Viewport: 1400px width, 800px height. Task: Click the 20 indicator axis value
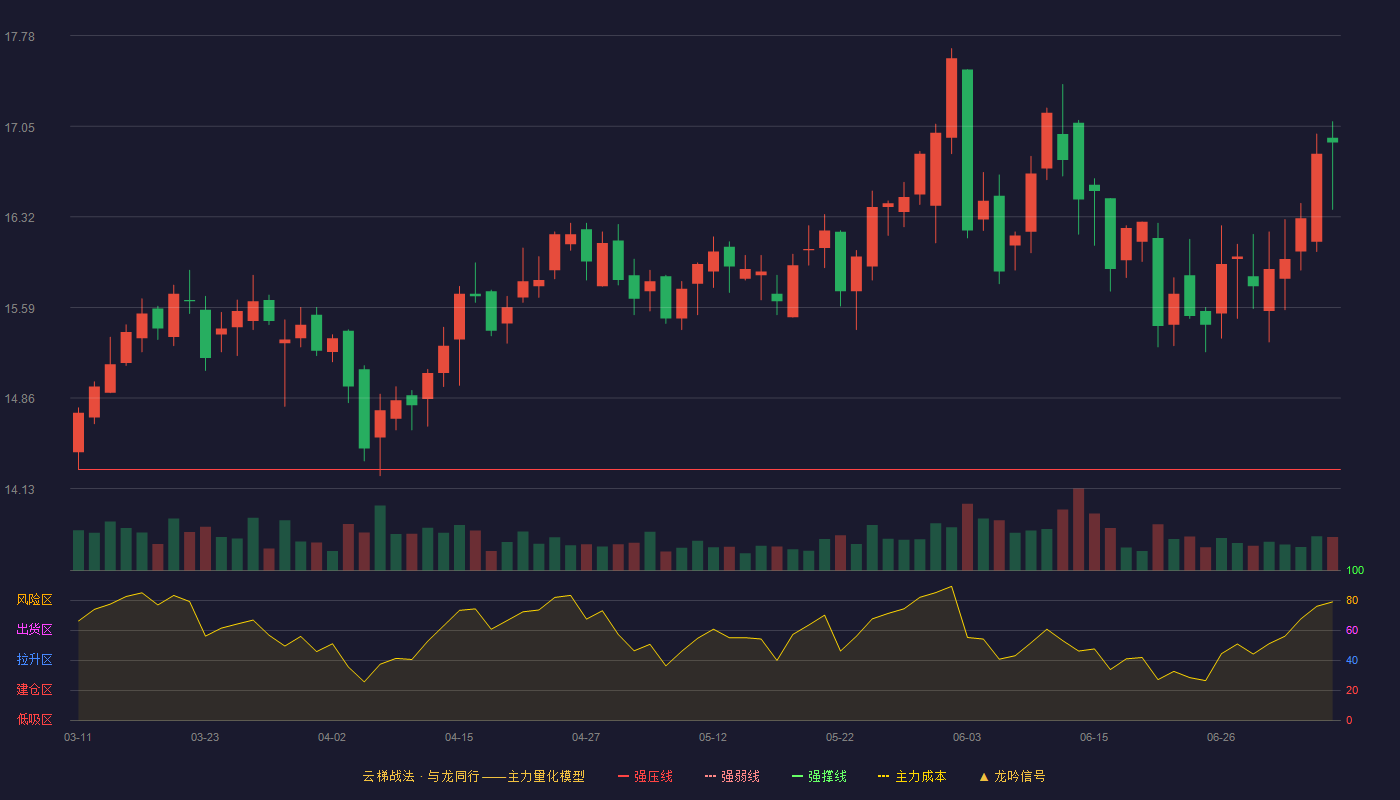(1352, 690)
